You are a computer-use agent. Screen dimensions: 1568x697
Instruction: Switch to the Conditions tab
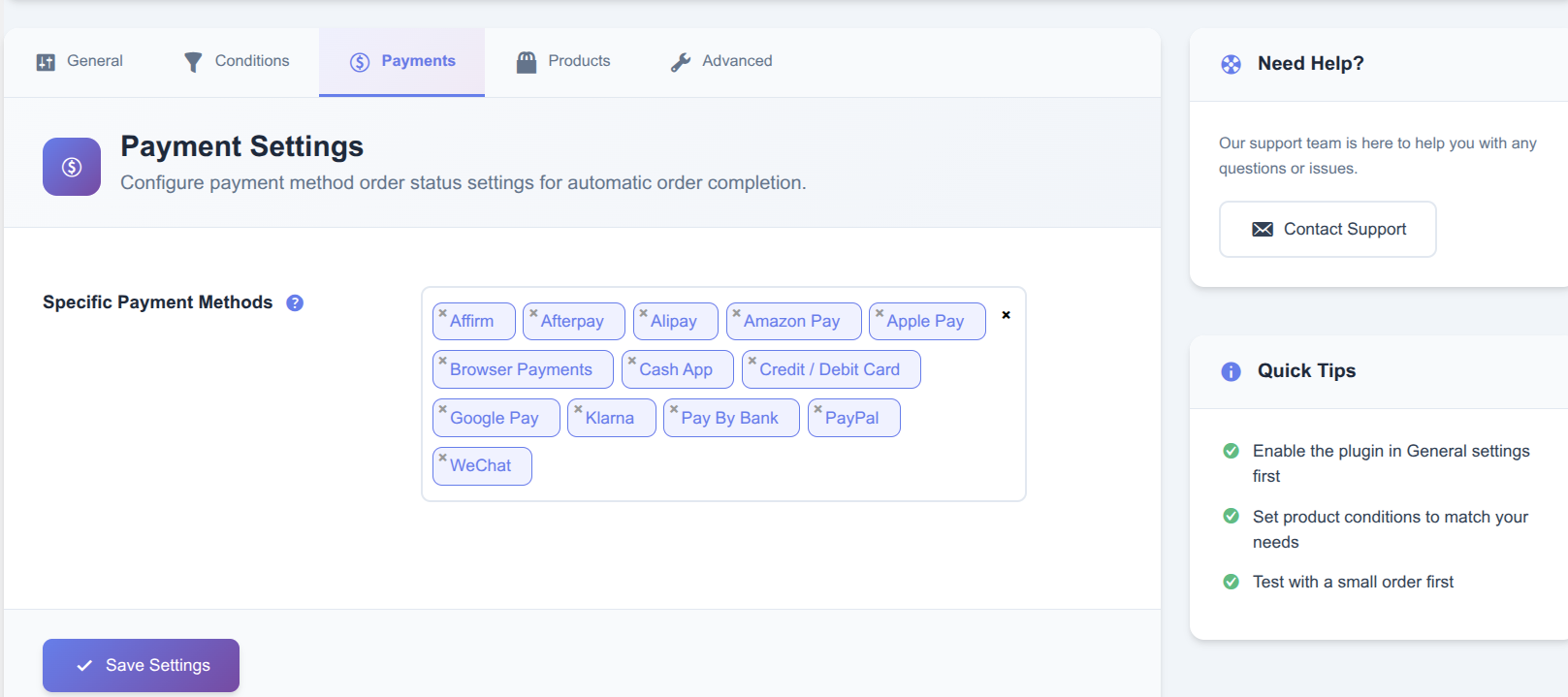237,61
